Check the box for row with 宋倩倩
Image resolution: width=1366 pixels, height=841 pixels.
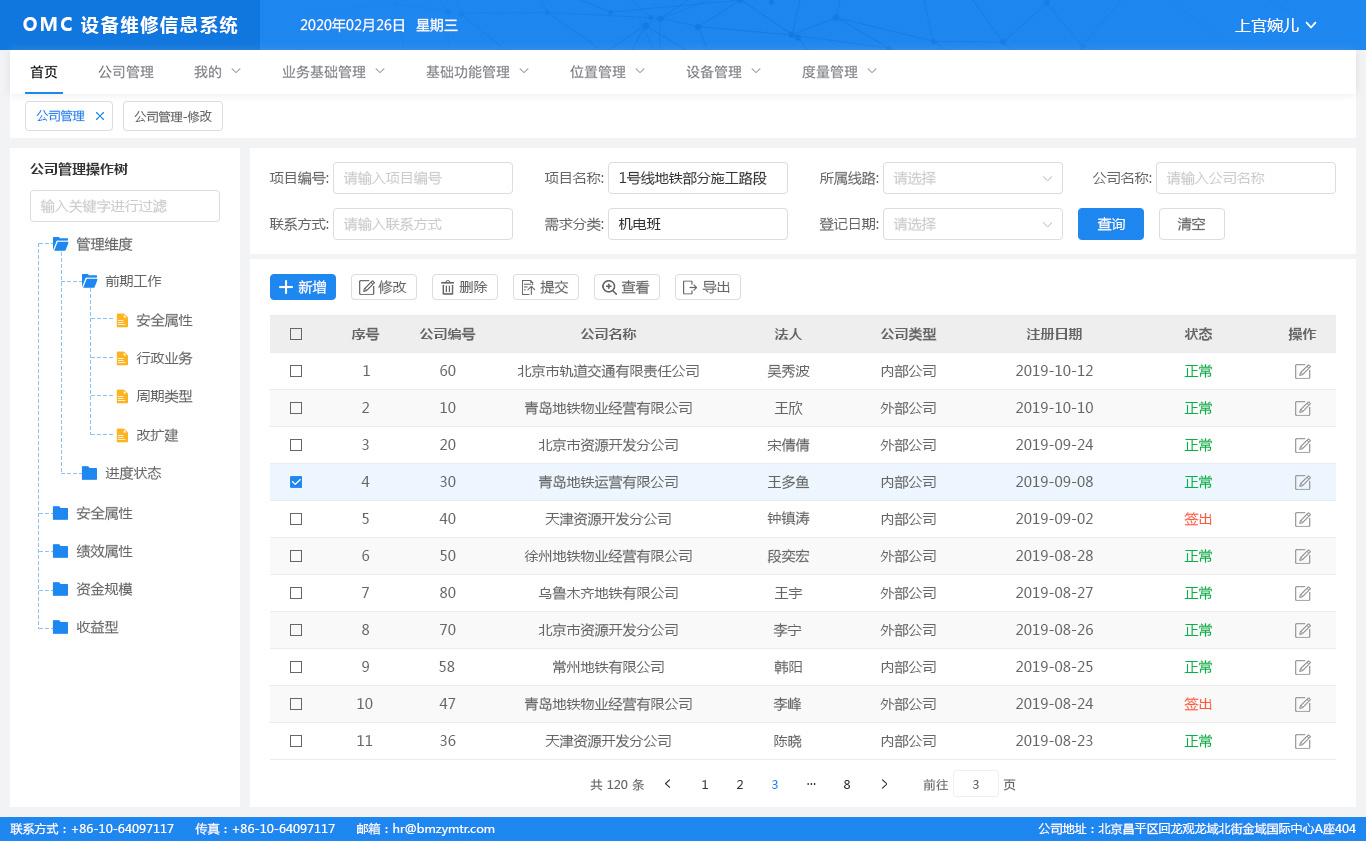click(296, 445)
